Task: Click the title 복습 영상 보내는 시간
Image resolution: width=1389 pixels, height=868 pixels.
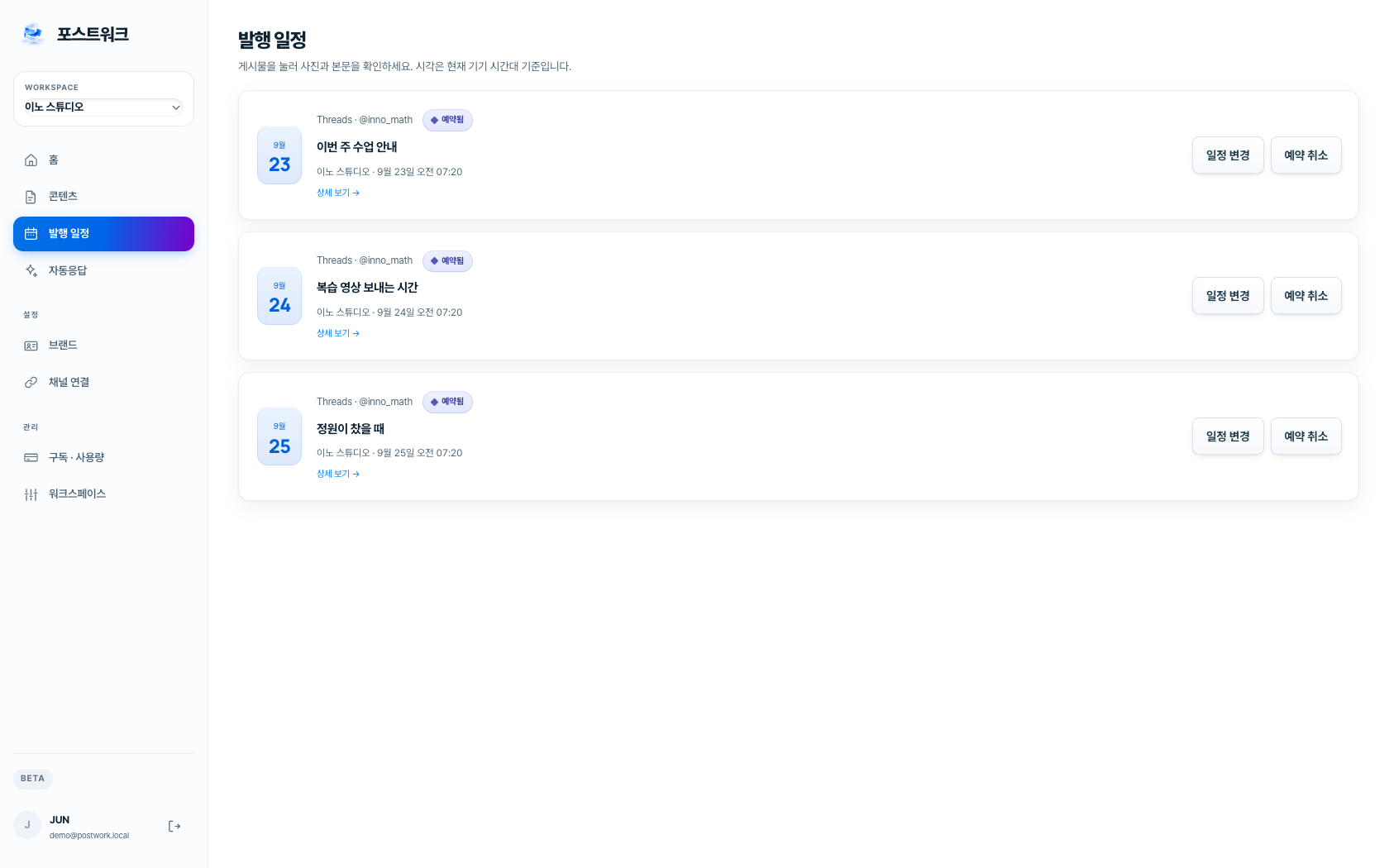Action: click(x=367, y=288)
